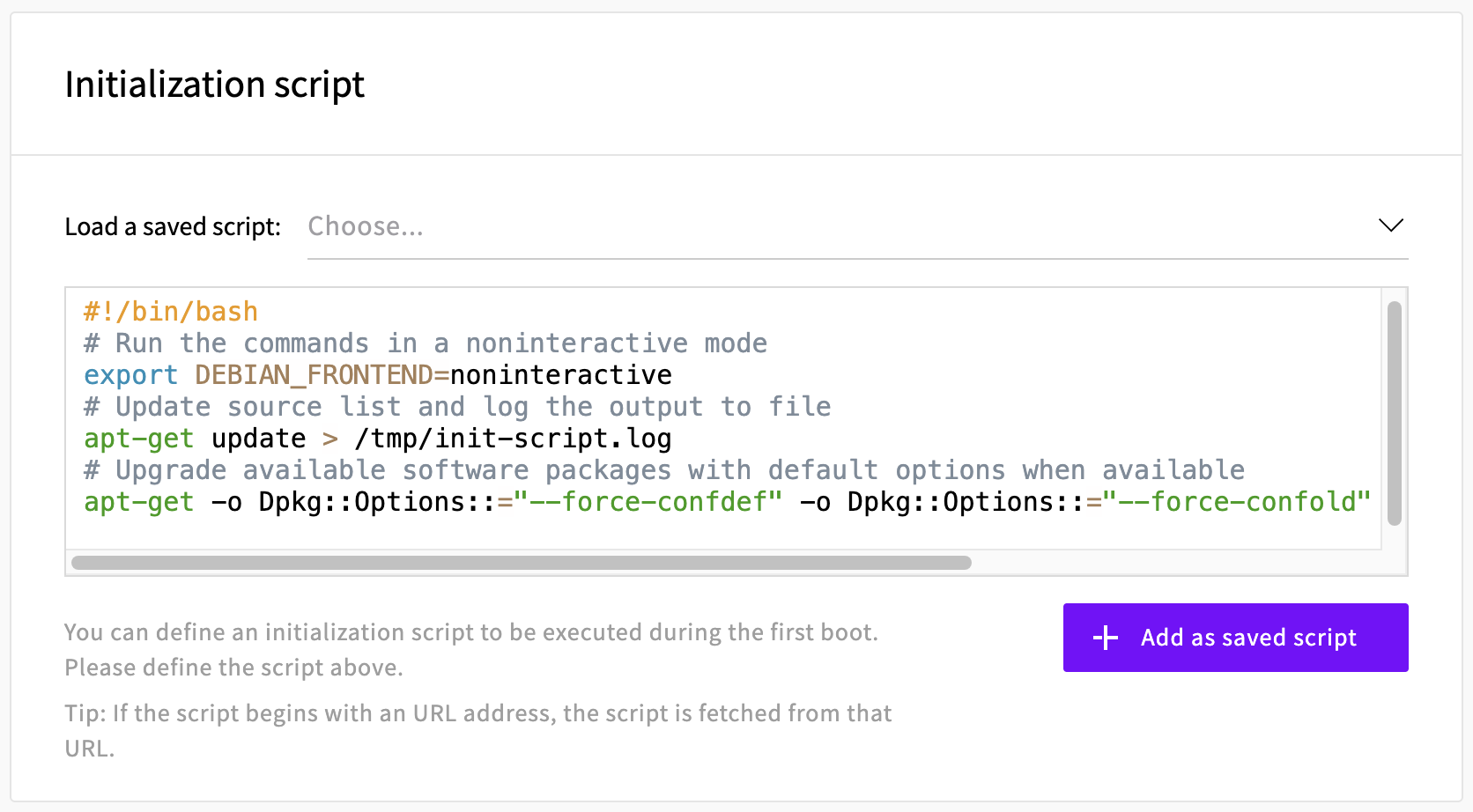Click the chevron arrow of saved script selector
The height and width of the screenshot is (812, 1473).
tap(1390, 225)
